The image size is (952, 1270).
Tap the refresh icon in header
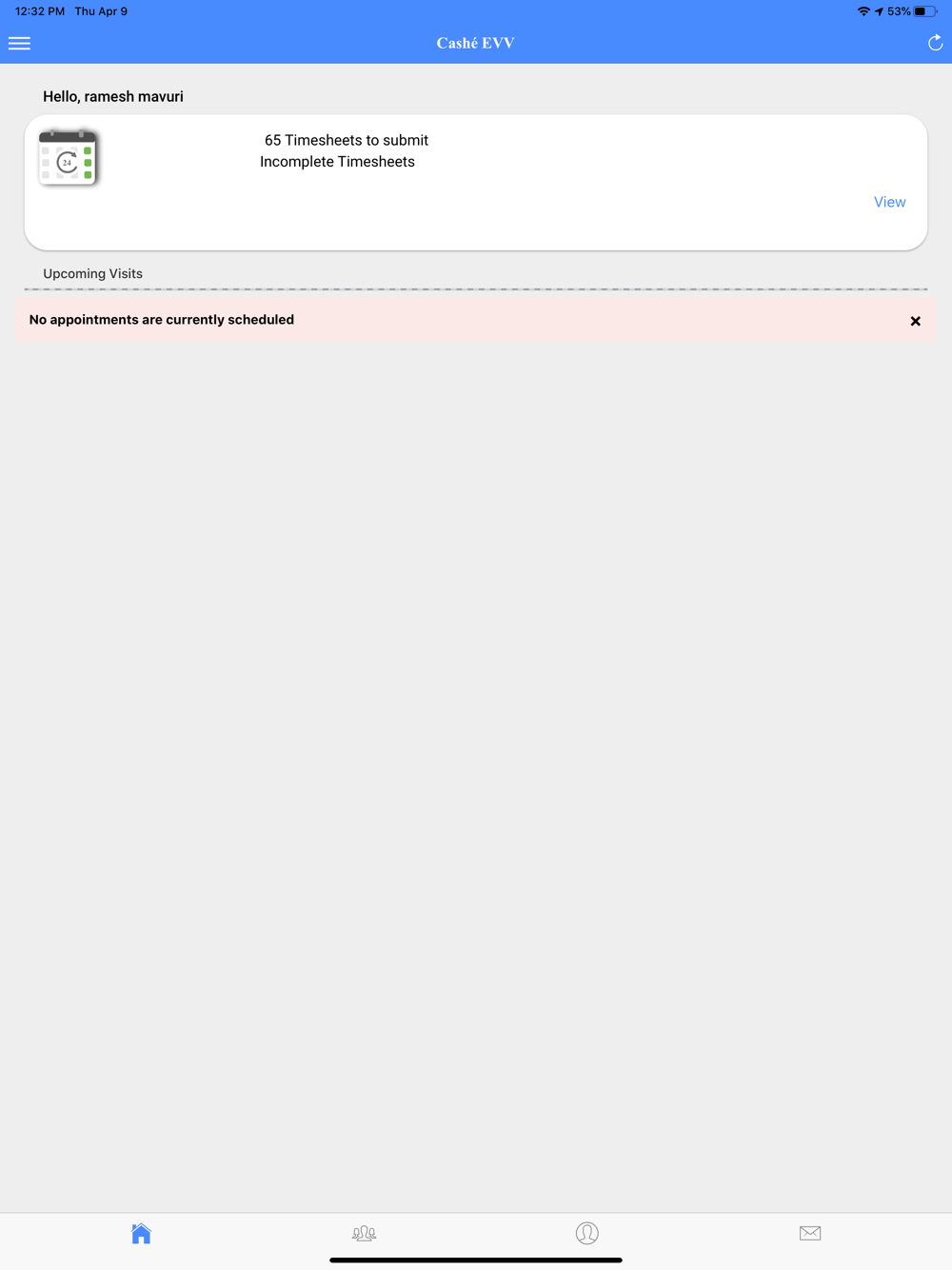tap(935, 43)
